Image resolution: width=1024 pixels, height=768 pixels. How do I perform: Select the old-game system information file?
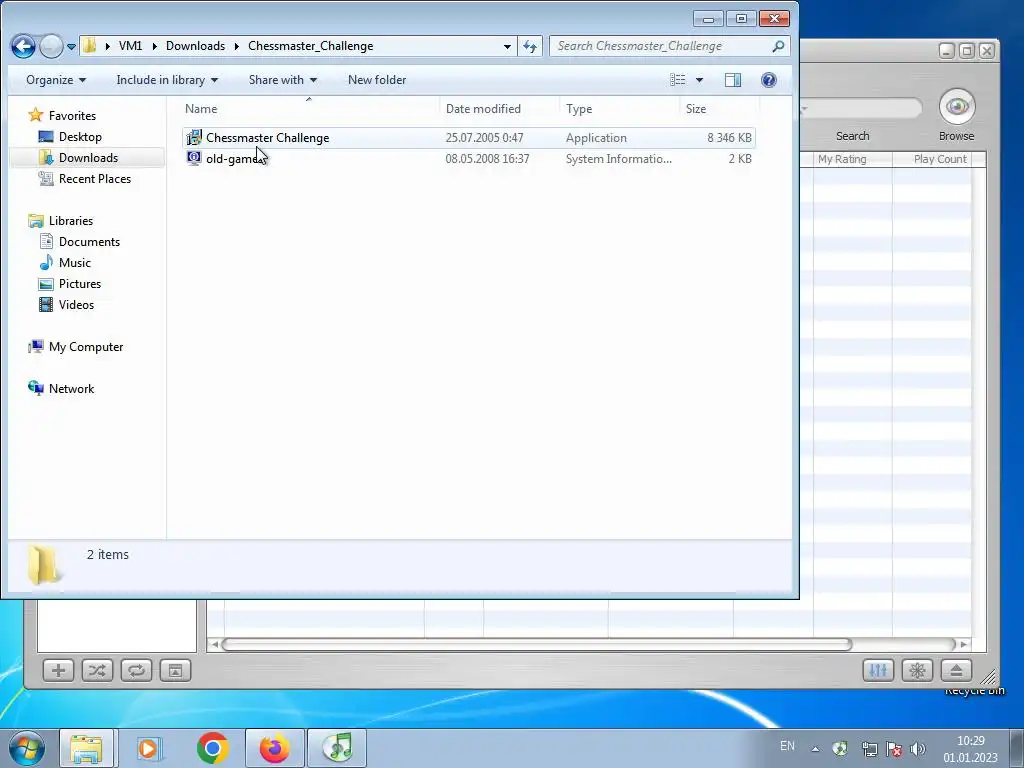tap(469, 159)
